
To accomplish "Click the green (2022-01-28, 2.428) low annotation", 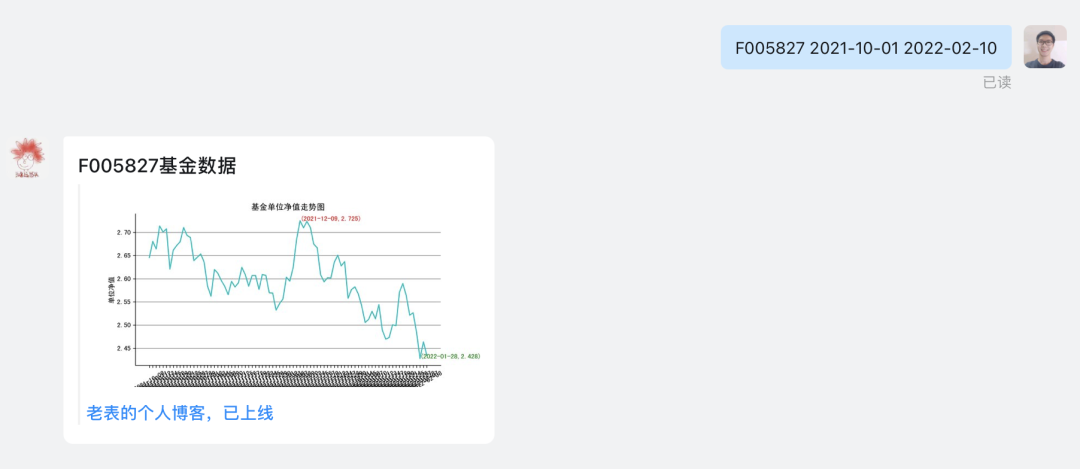I will [450, 356].
